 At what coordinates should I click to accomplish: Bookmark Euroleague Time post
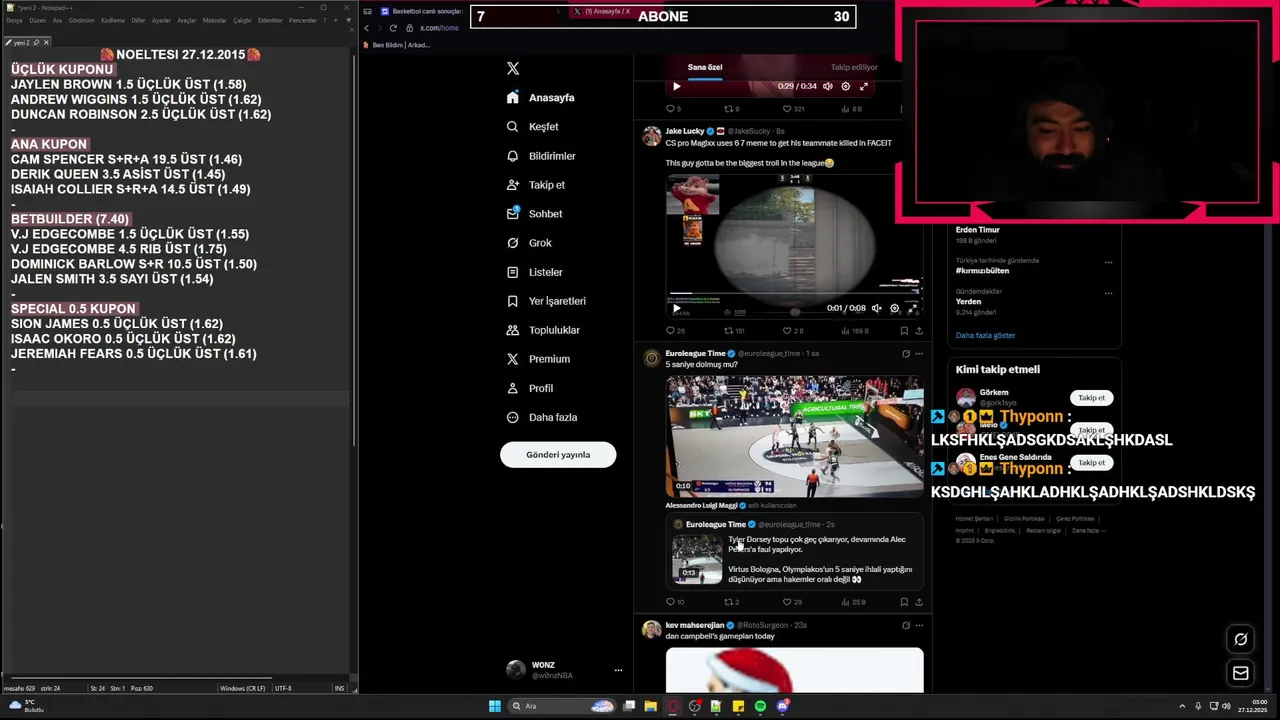point(903,602)
